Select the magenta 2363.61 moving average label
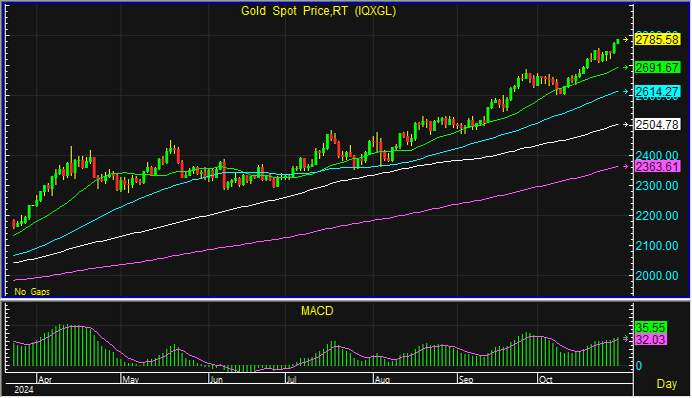 (657, 166)
